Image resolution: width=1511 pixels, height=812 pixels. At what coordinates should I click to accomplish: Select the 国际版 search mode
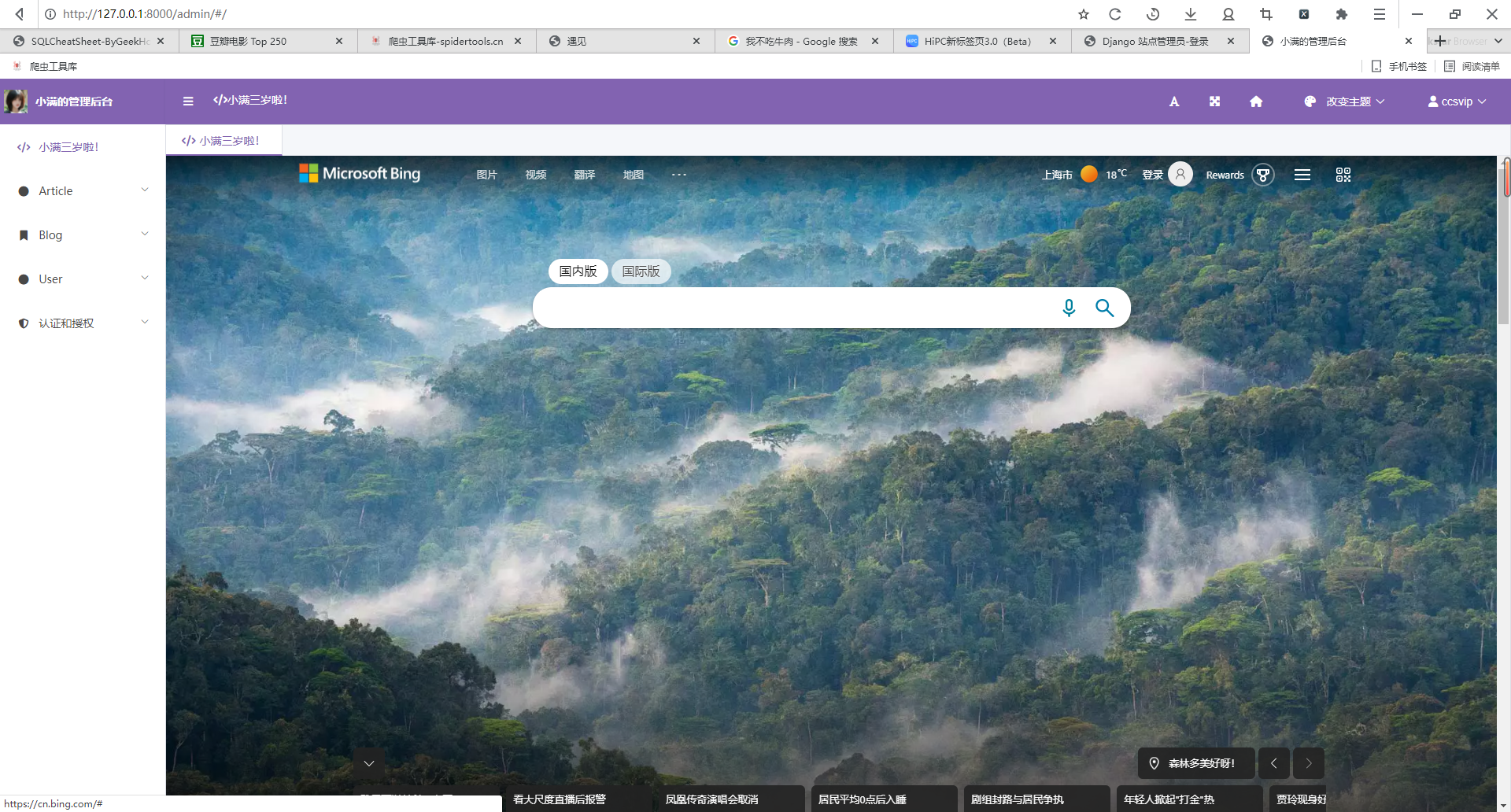click(641, 271)
